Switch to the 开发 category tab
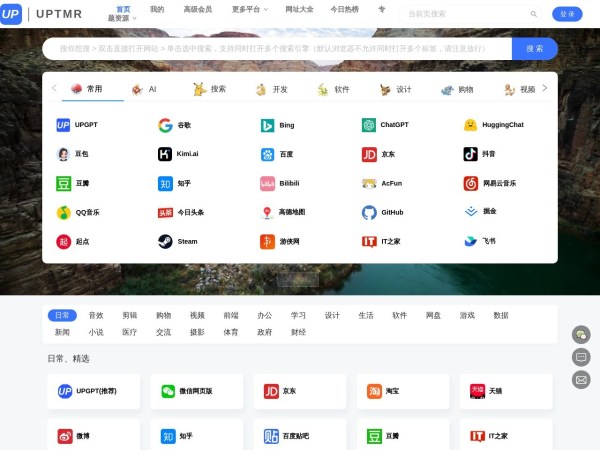The image size is (600, 450). pos(271,89)
